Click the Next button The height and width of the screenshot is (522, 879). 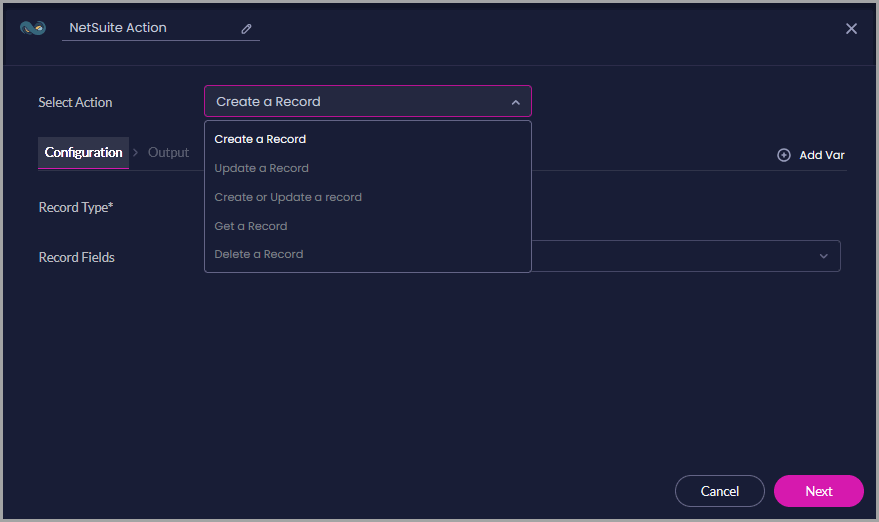coord(818,491)
